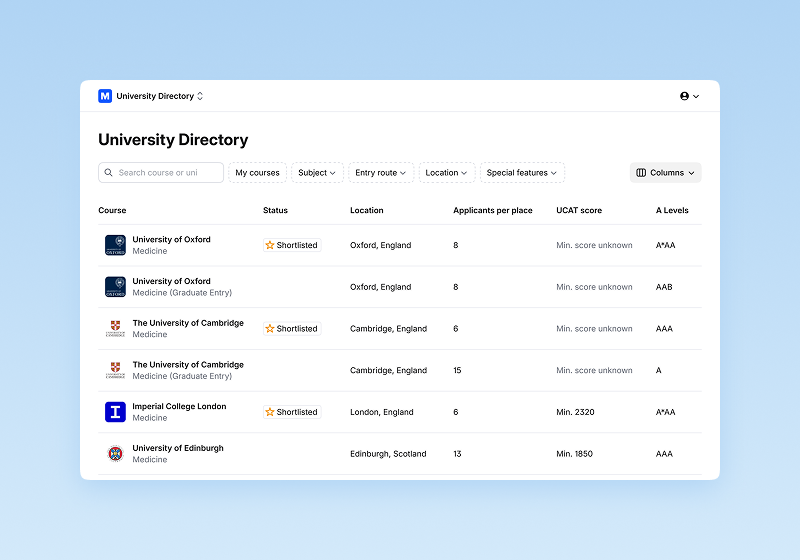Open the Columns dropdown
Viewport: 800px width, 560px height.
[x=665, y=172]
